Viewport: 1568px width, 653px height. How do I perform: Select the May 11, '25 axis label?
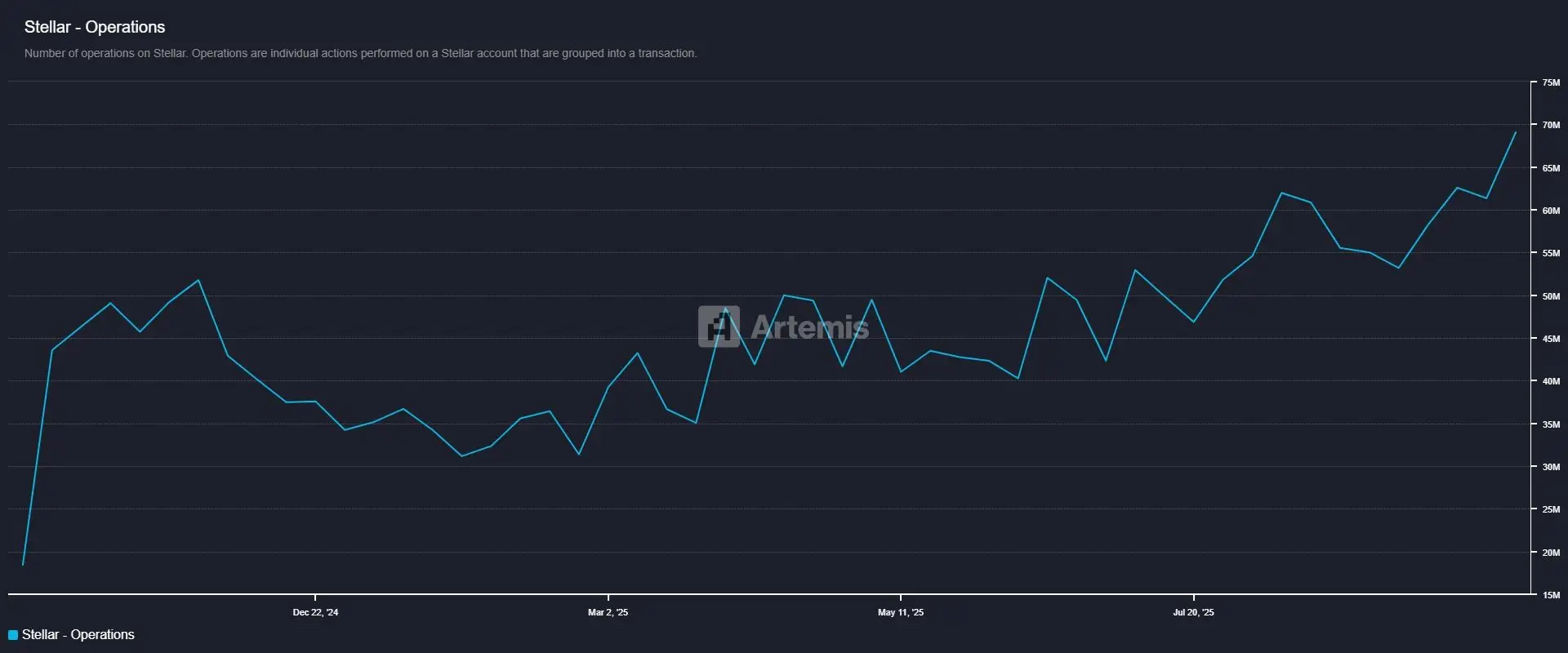[900, 612]
